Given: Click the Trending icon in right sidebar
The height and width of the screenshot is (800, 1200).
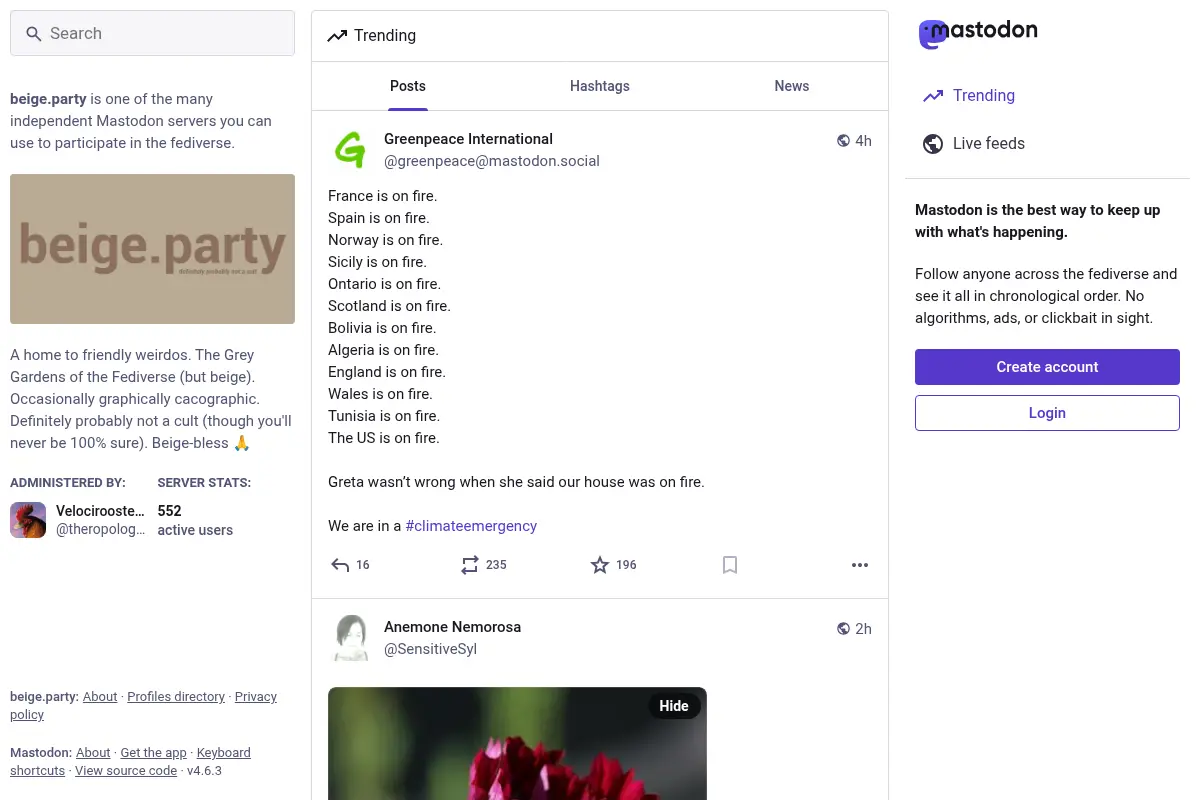Looking at the screenshot, I should tap(933, 96).
